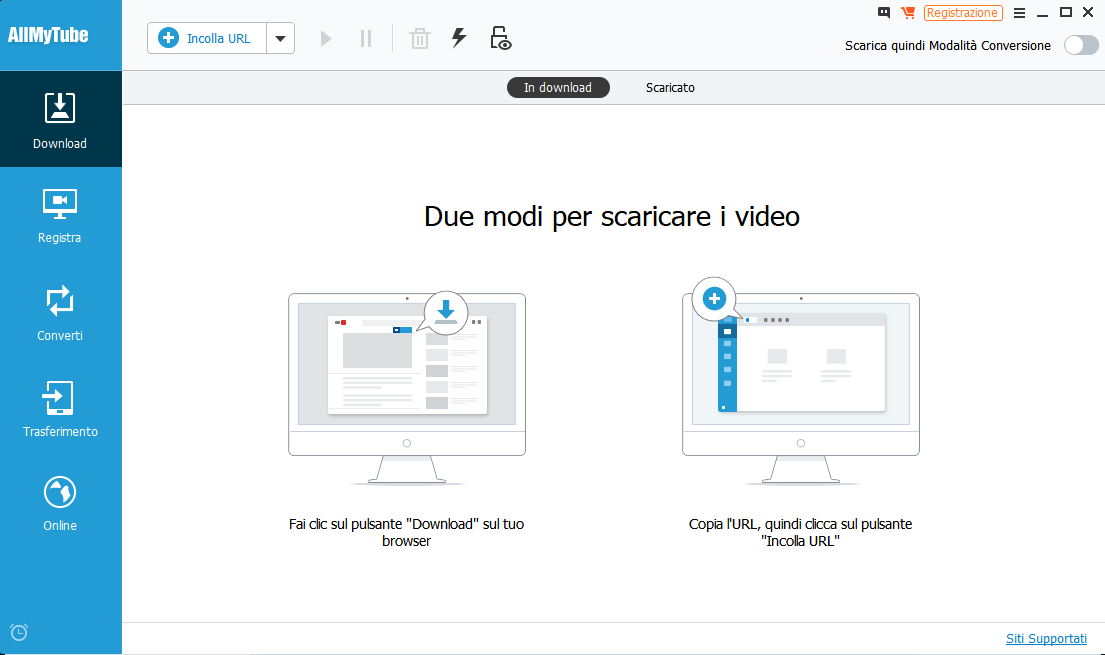Toggle Scarica quindi Modalità Conversione switch
Image resolution: width=1105 pixels, height=655 pixels.
point(1081,45)
